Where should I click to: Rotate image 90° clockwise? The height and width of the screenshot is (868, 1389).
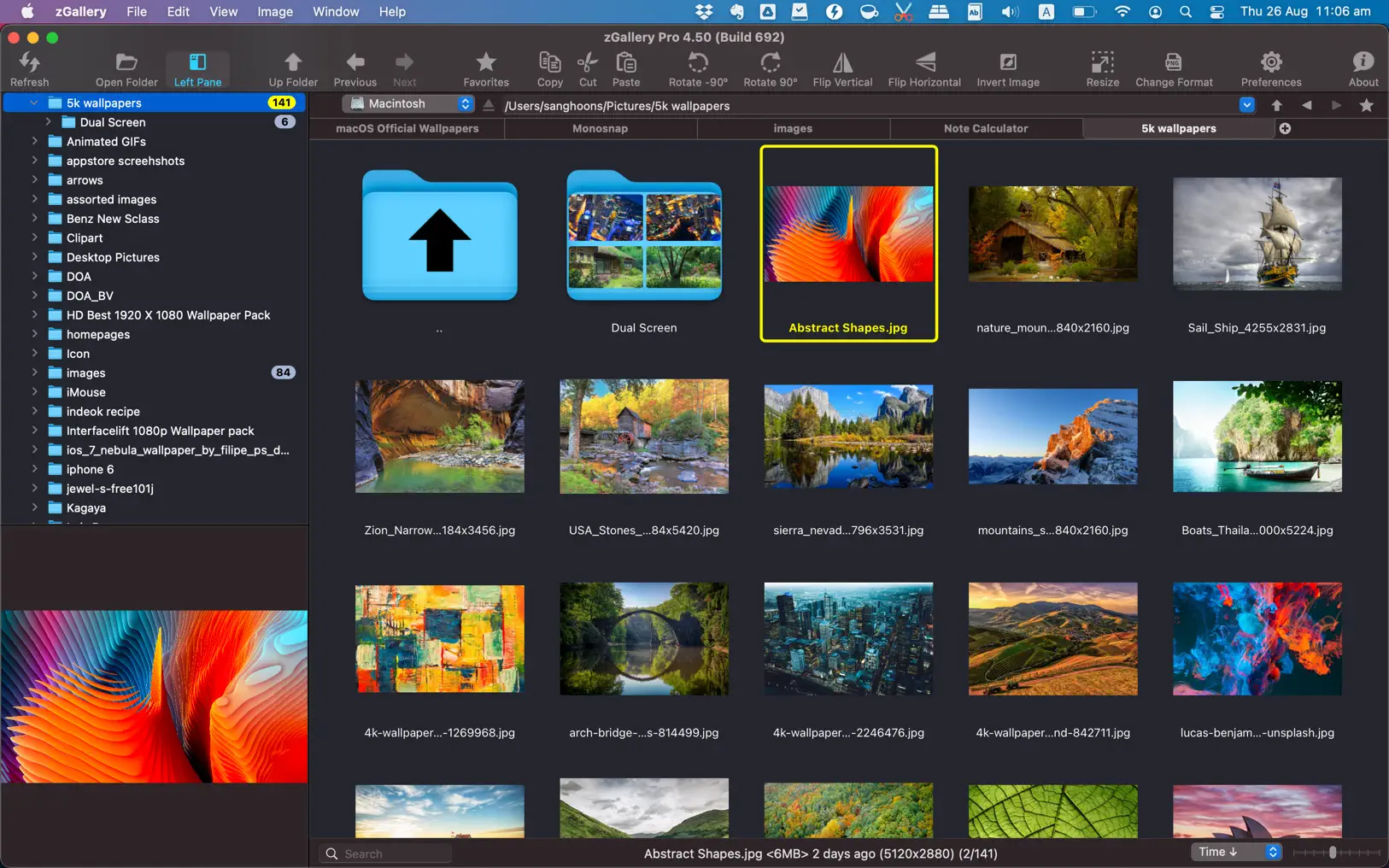[x=771, y=68]
